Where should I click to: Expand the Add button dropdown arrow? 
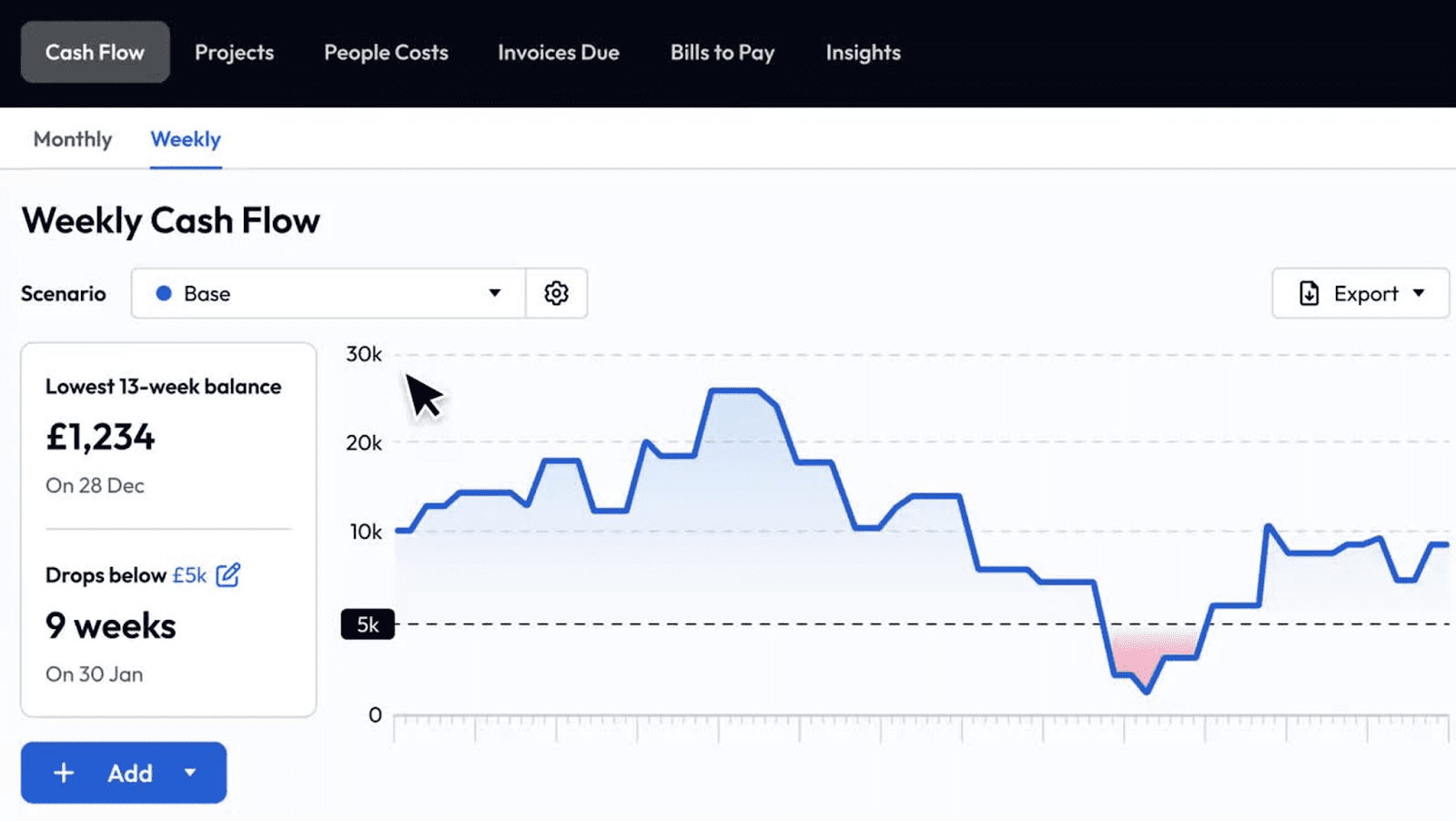190,773
